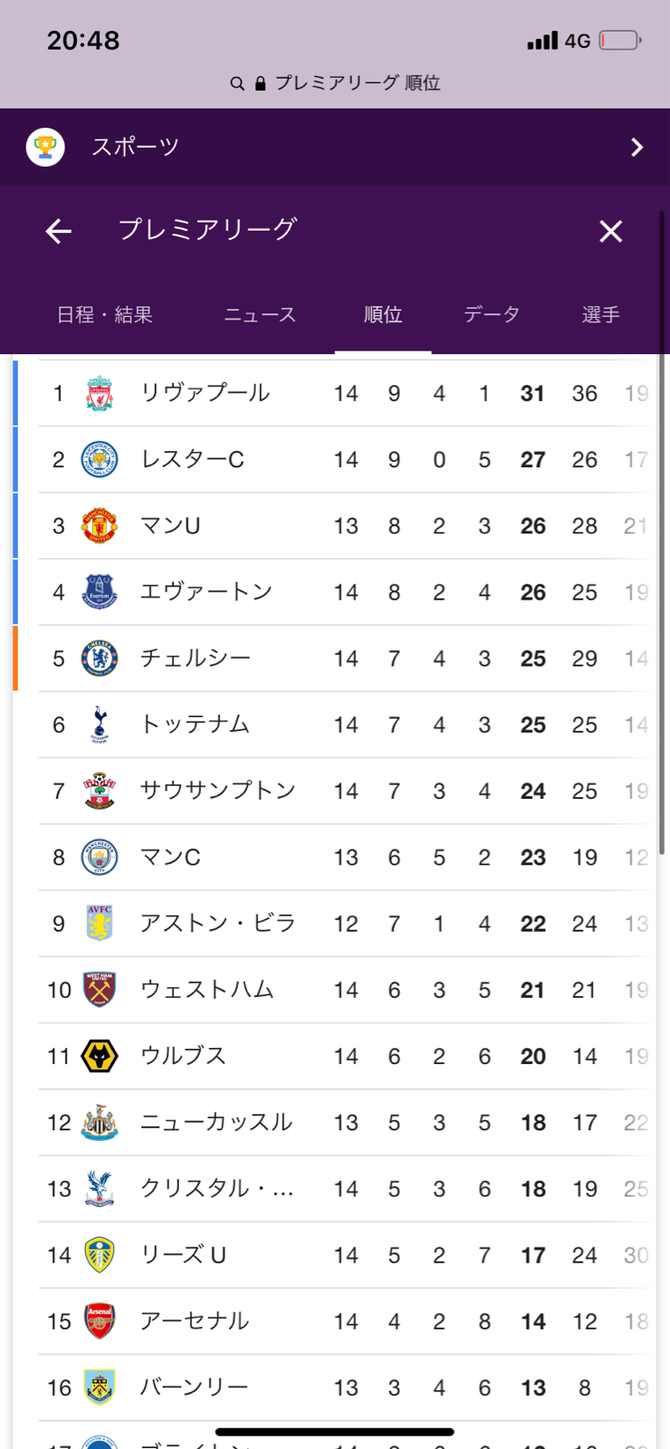Screen dimensions: 670x1449
Task: Tap the Liverpool club crest
Action: tap(100, 393)
